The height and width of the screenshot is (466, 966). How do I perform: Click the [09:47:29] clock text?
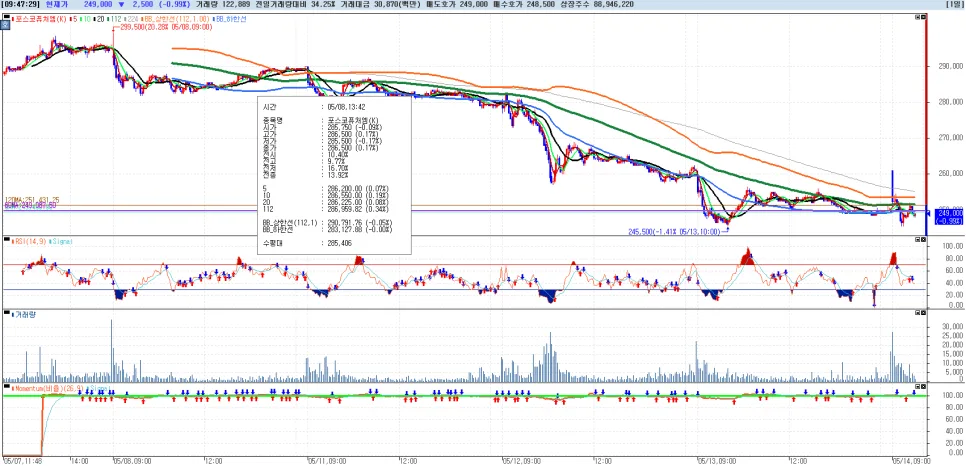click(x=22, y=4)
